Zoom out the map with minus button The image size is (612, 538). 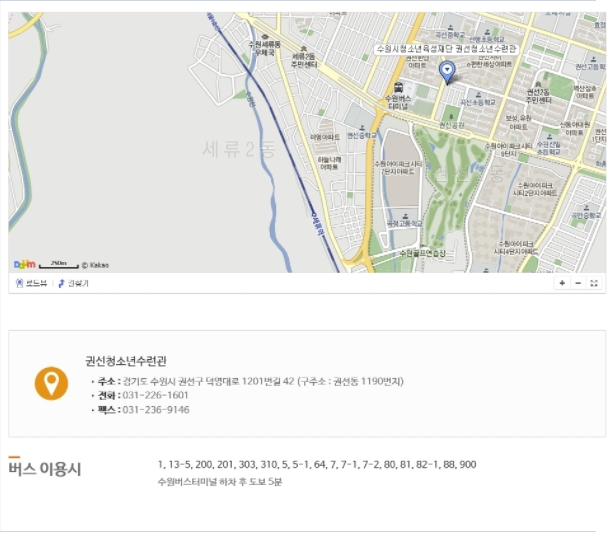pyautogui.click(x=578, y=284)
